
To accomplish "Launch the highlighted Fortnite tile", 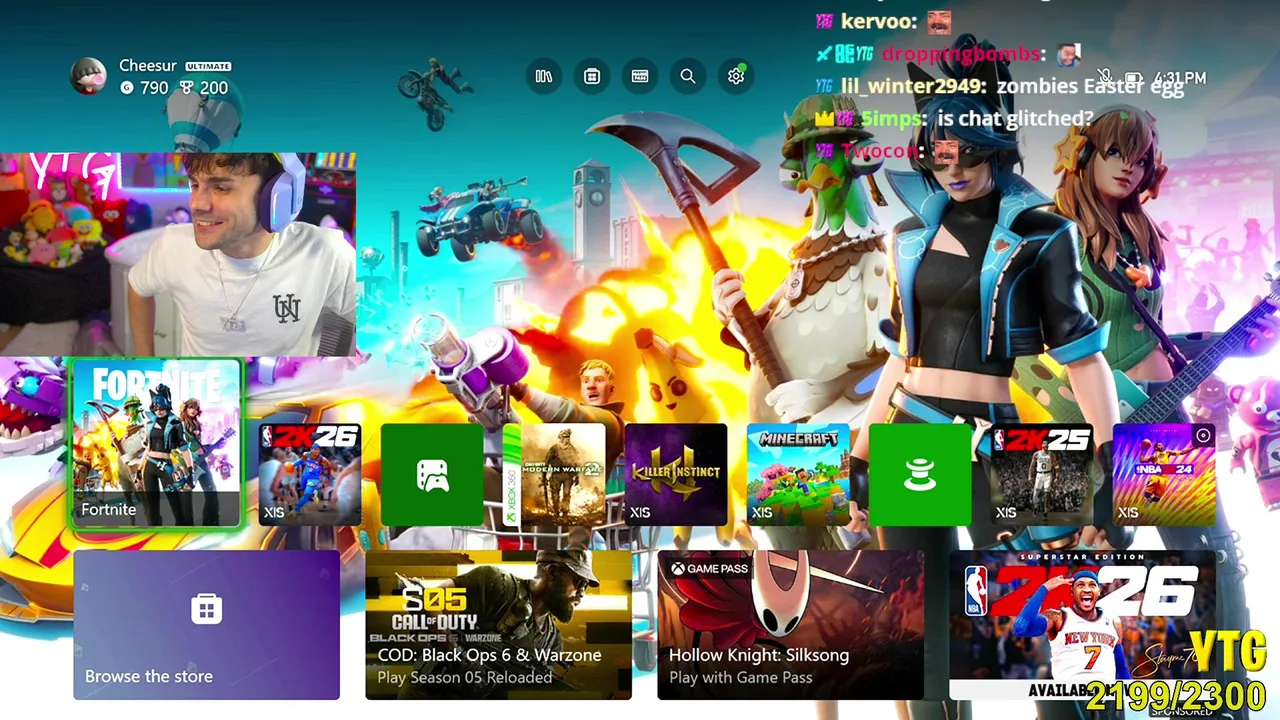I will pyautogui.click(x=157, y=443).
